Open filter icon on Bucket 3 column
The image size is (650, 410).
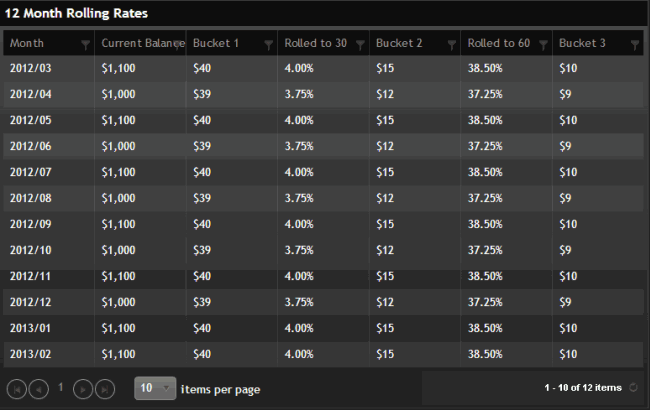click(634, 44)
